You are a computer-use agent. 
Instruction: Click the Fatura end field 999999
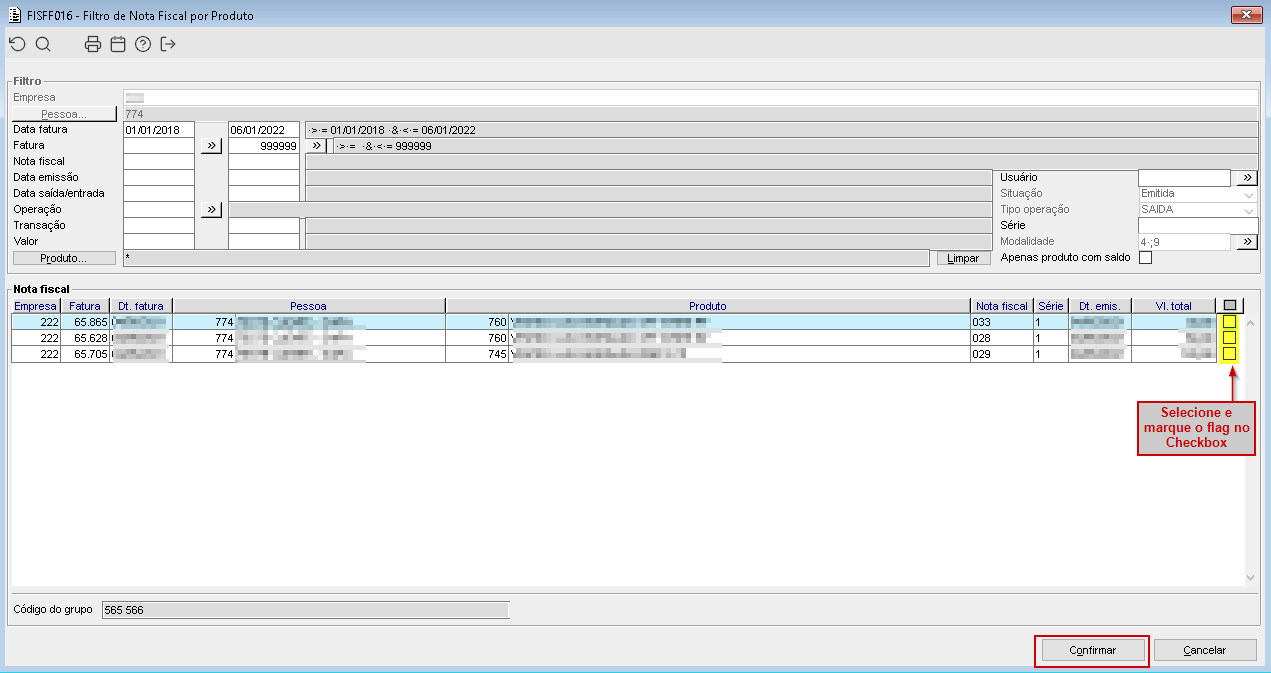click(x=264, y=145)
